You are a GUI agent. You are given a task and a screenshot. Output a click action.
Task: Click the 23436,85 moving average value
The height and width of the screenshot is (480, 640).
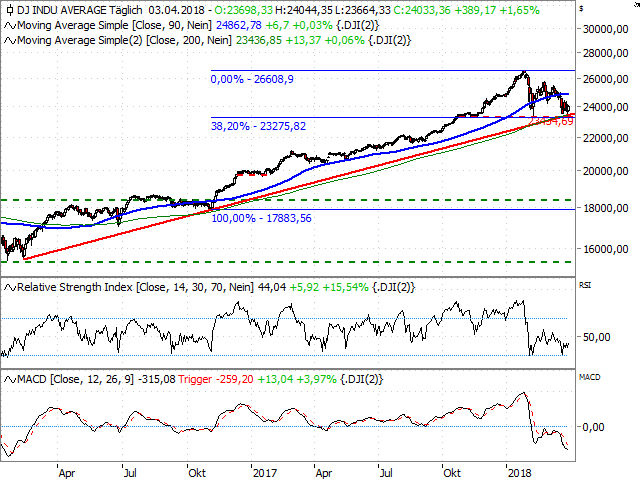click(x=258, y=41)
